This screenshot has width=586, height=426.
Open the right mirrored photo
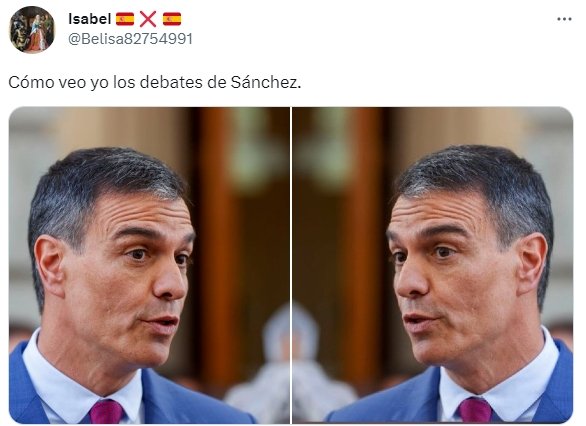(433, 265)
